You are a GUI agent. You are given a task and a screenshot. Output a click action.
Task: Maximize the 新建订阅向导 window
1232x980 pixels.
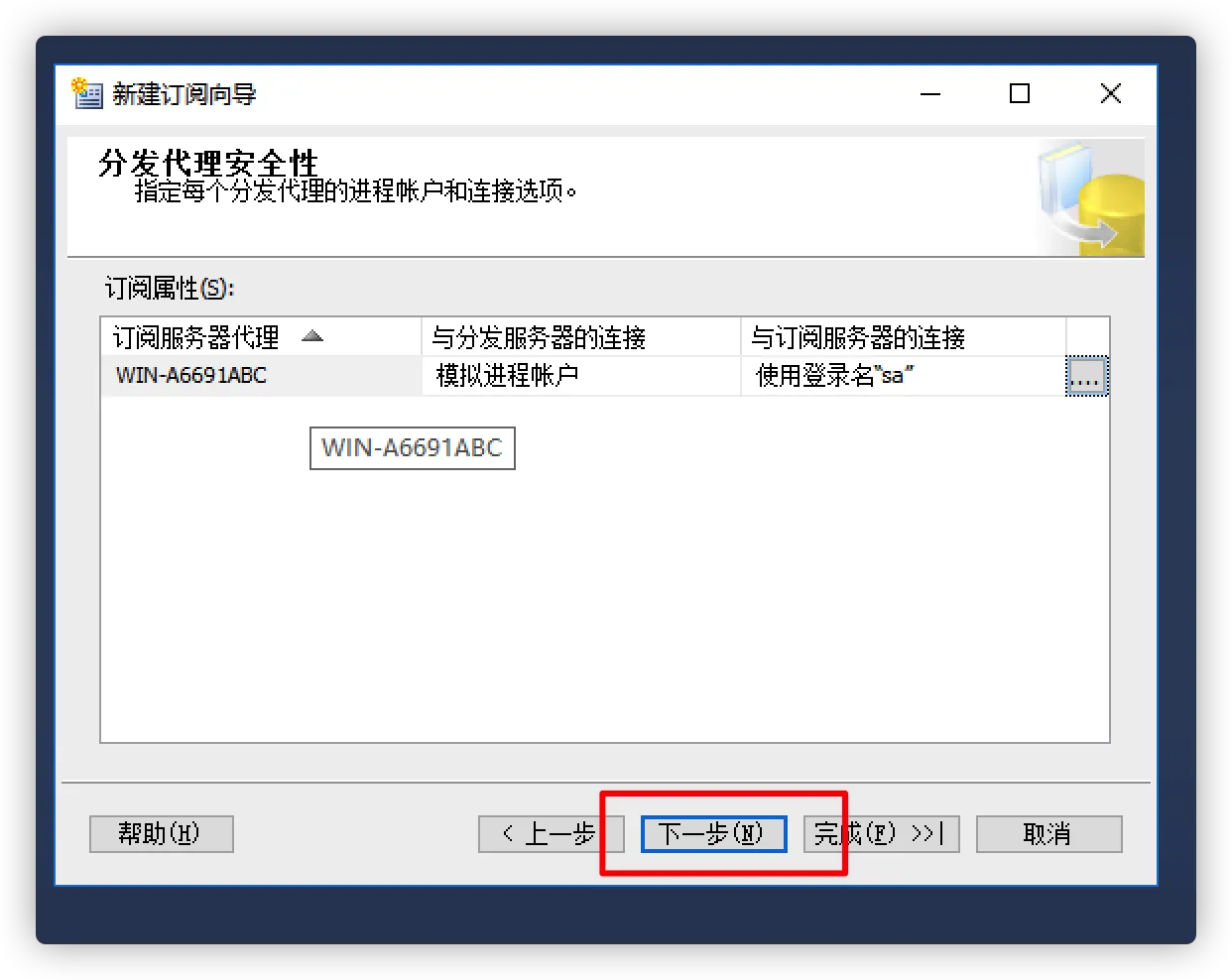[x=1020, y=94]
